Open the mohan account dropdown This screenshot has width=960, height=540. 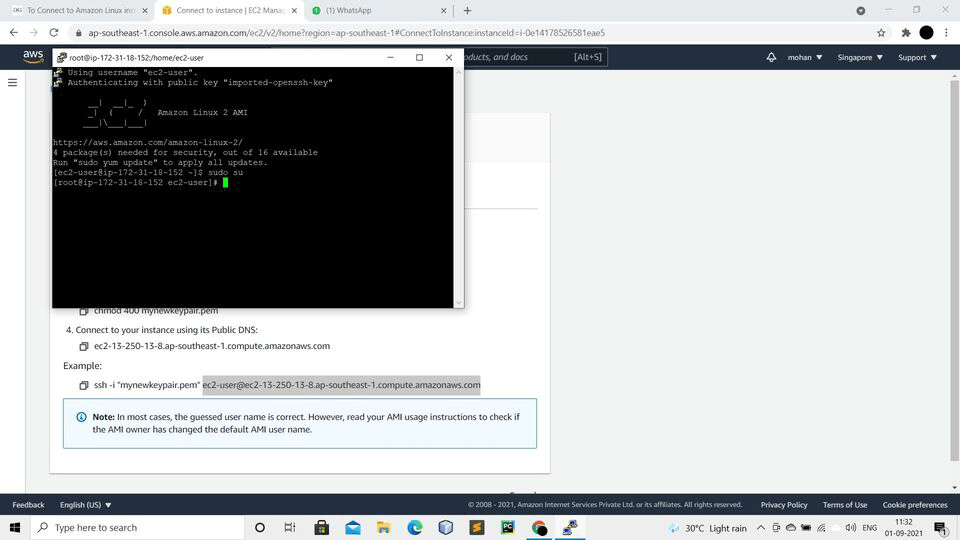(x=804, y=57)
